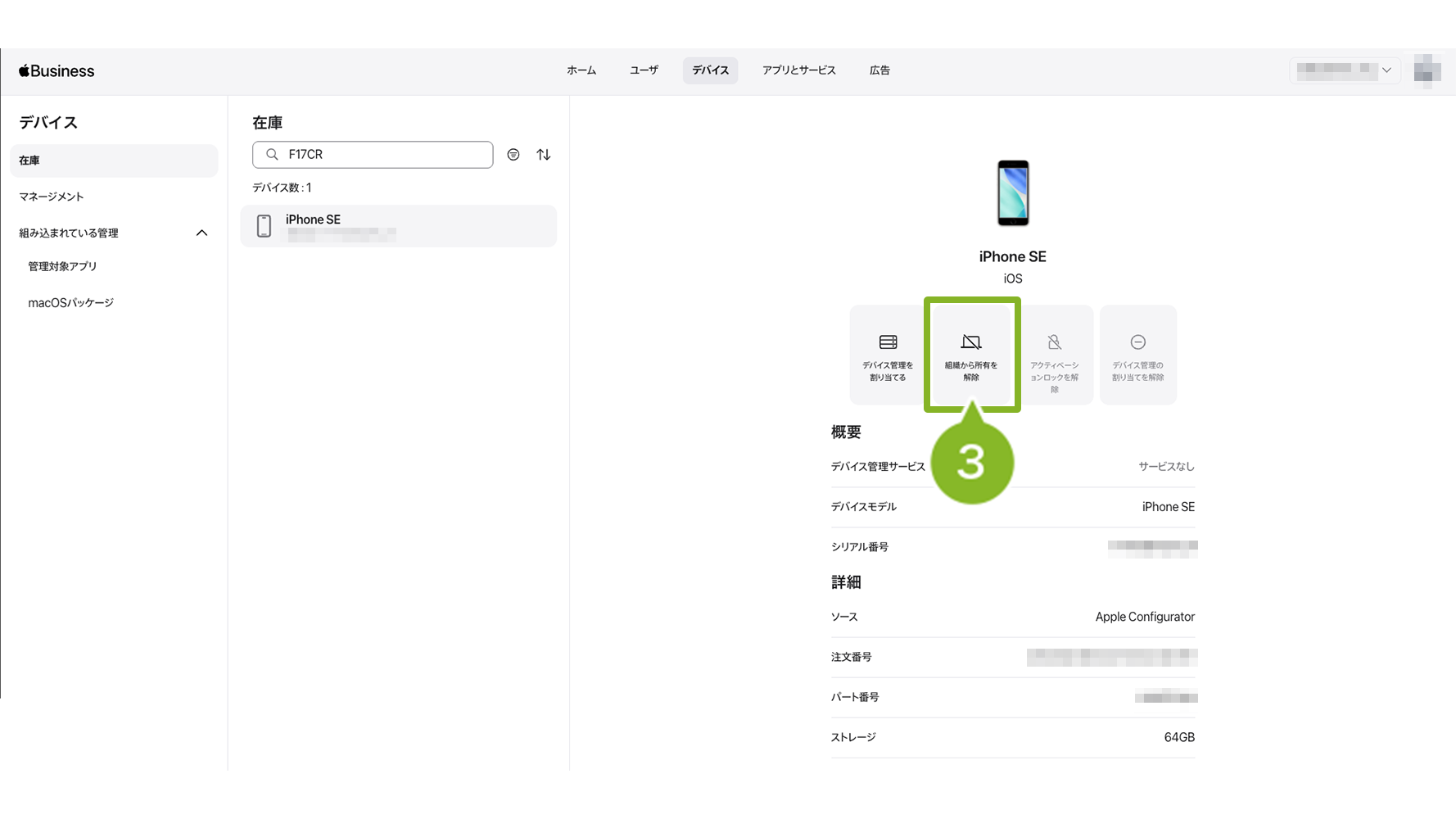Click the Assign Device Management (デバイス管理を割り当てる) button

(888, 355)
